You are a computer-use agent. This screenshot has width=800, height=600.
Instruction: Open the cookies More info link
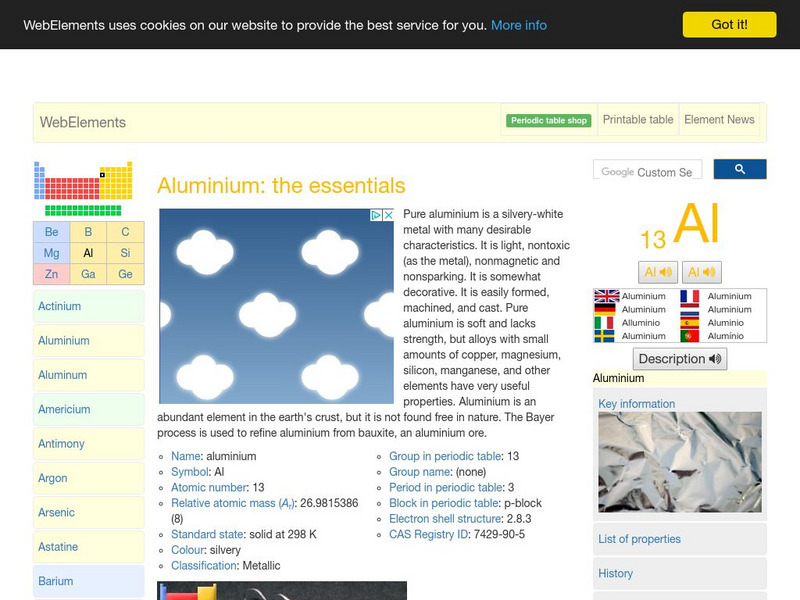pos(517,24)
